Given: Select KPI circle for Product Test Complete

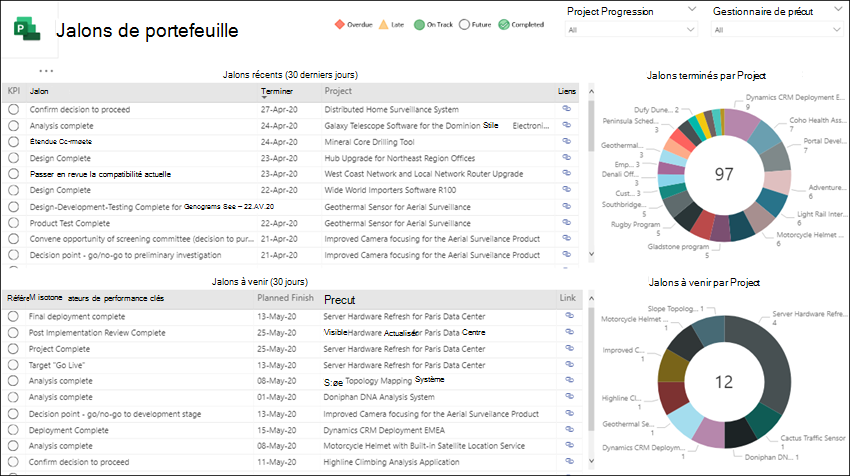Looking at the screenshot, I should pos(14,223).
